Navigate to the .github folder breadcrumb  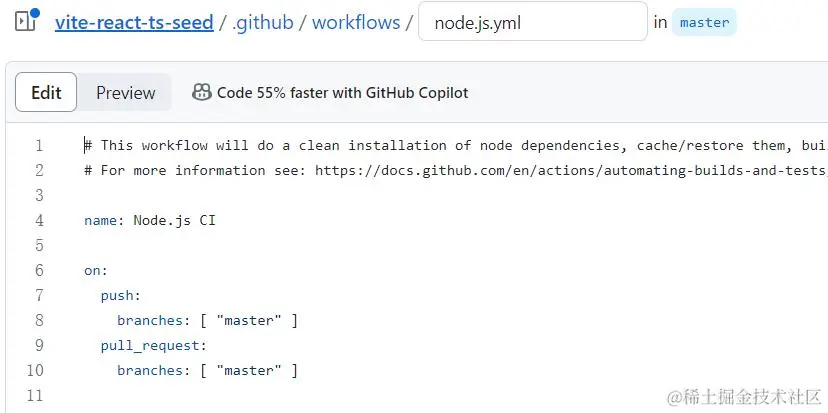(x=263, y=22)
